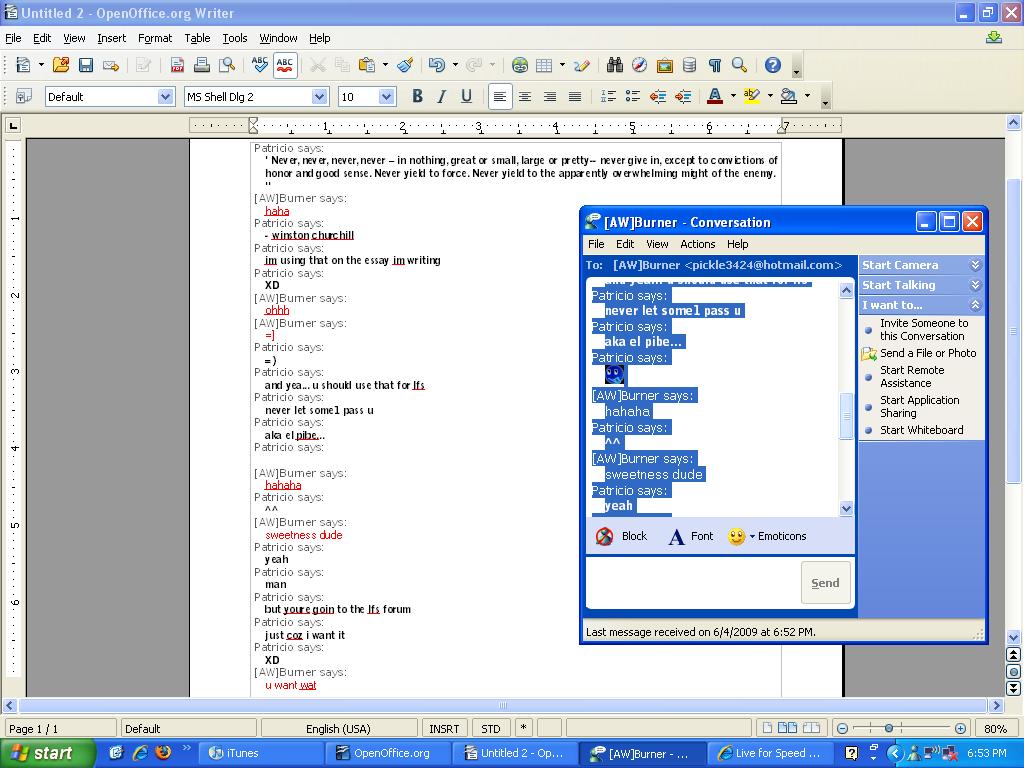Open the Undo history dropdown arrow

(455, 65)
